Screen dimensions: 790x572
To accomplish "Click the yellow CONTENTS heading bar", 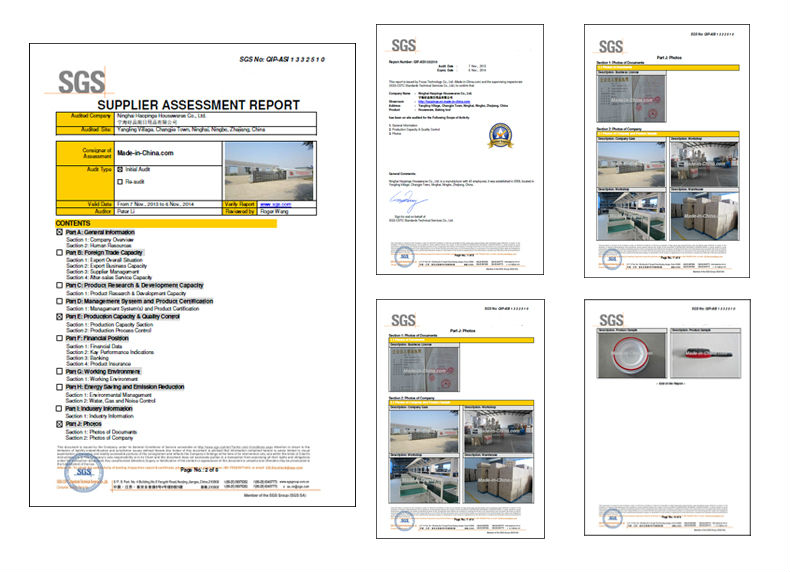I will pyautogui.click(x=166, y=223).
